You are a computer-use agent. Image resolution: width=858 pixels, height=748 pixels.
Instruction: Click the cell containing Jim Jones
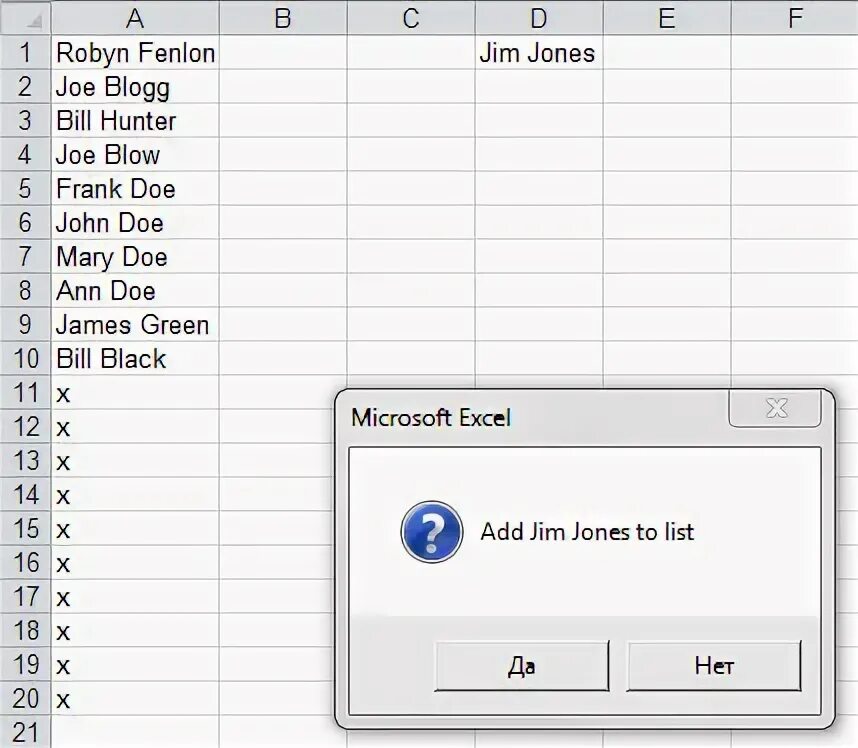(x=539, y=53)
